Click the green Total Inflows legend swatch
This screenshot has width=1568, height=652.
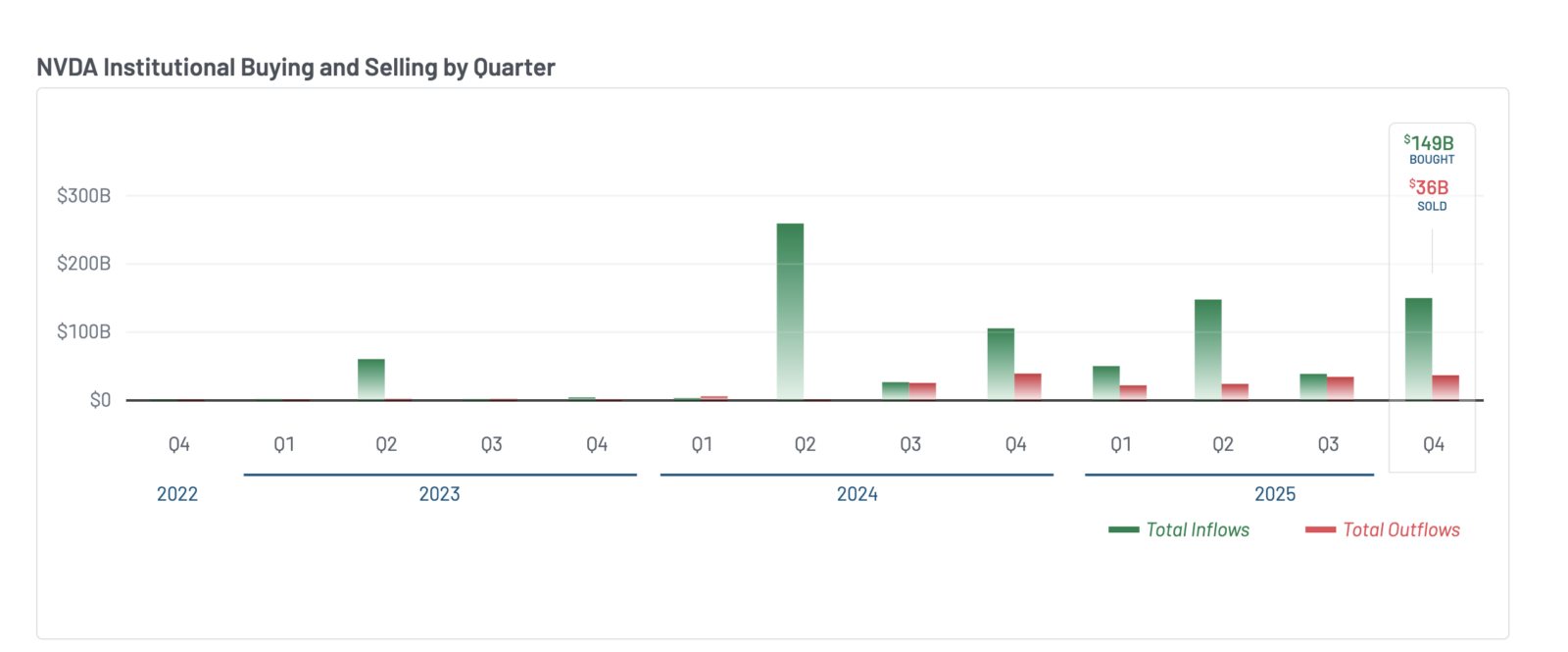(1123, 529)
